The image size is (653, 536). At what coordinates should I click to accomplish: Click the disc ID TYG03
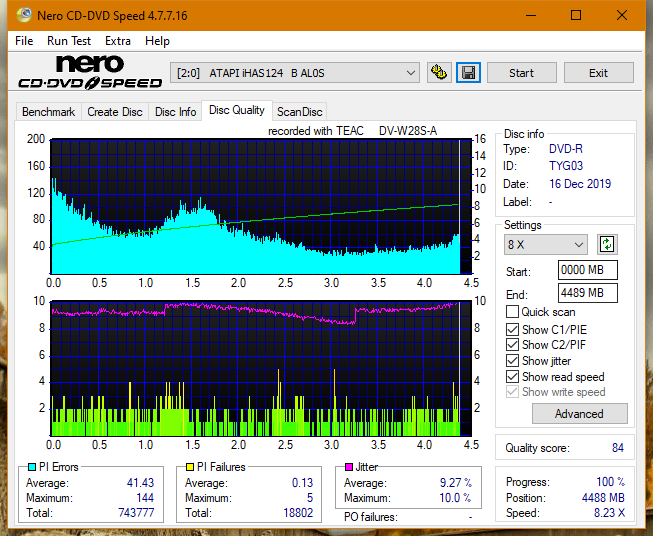tap(566, 166)
